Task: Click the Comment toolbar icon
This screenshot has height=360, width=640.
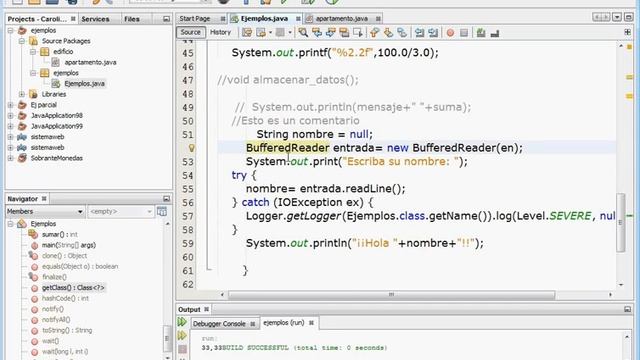Action: click(x=481, y=33)
